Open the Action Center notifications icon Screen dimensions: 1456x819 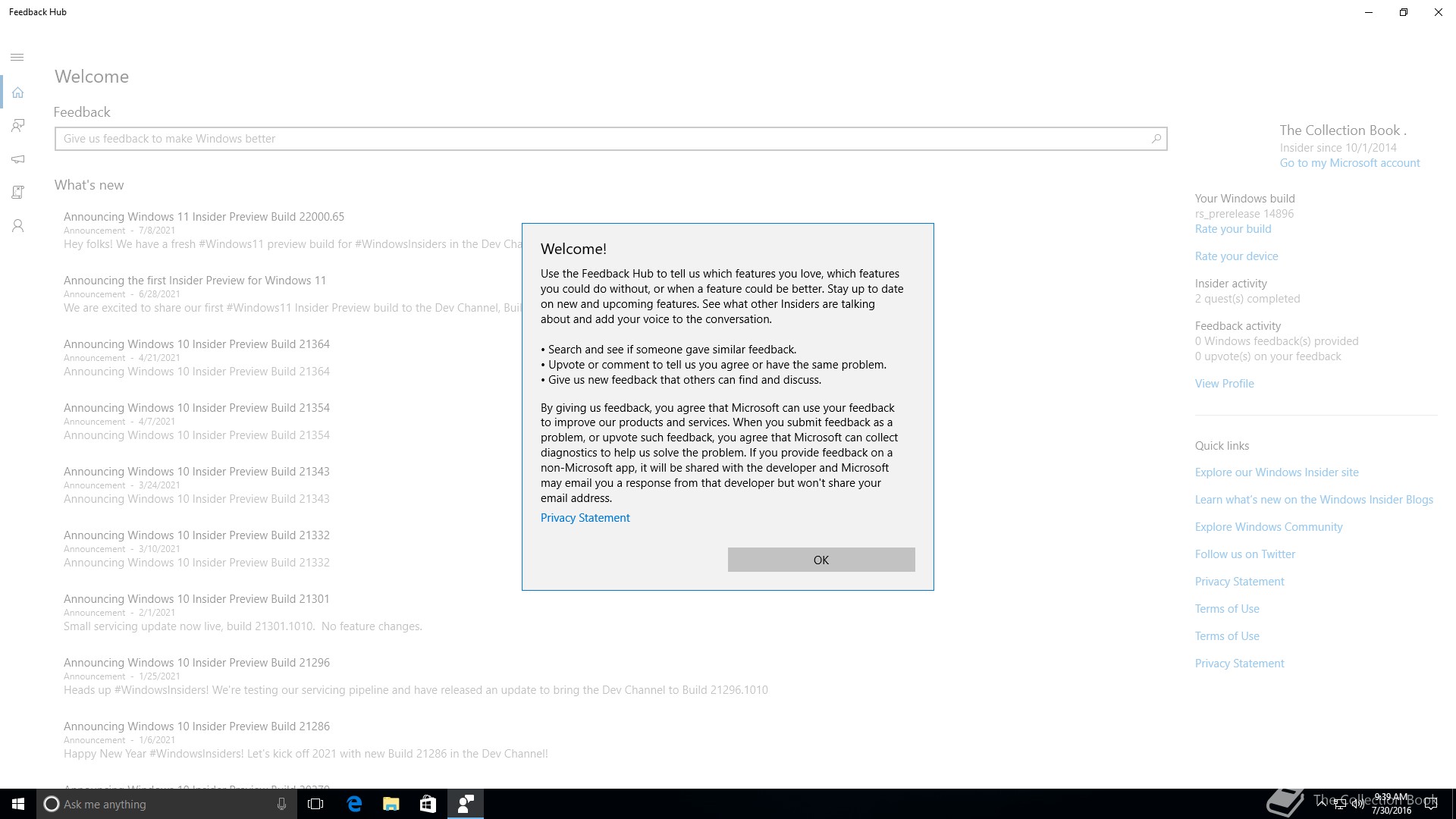pyautogui.click(x=1431, y=805)
